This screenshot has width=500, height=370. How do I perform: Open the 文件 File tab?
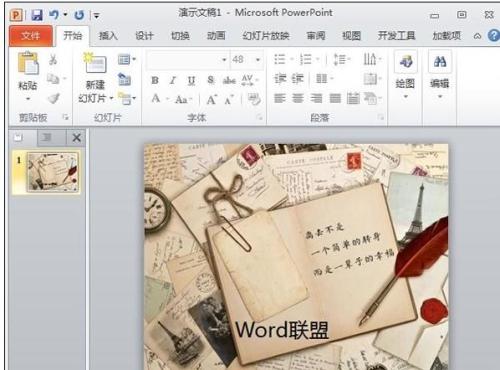coord(30,35)
